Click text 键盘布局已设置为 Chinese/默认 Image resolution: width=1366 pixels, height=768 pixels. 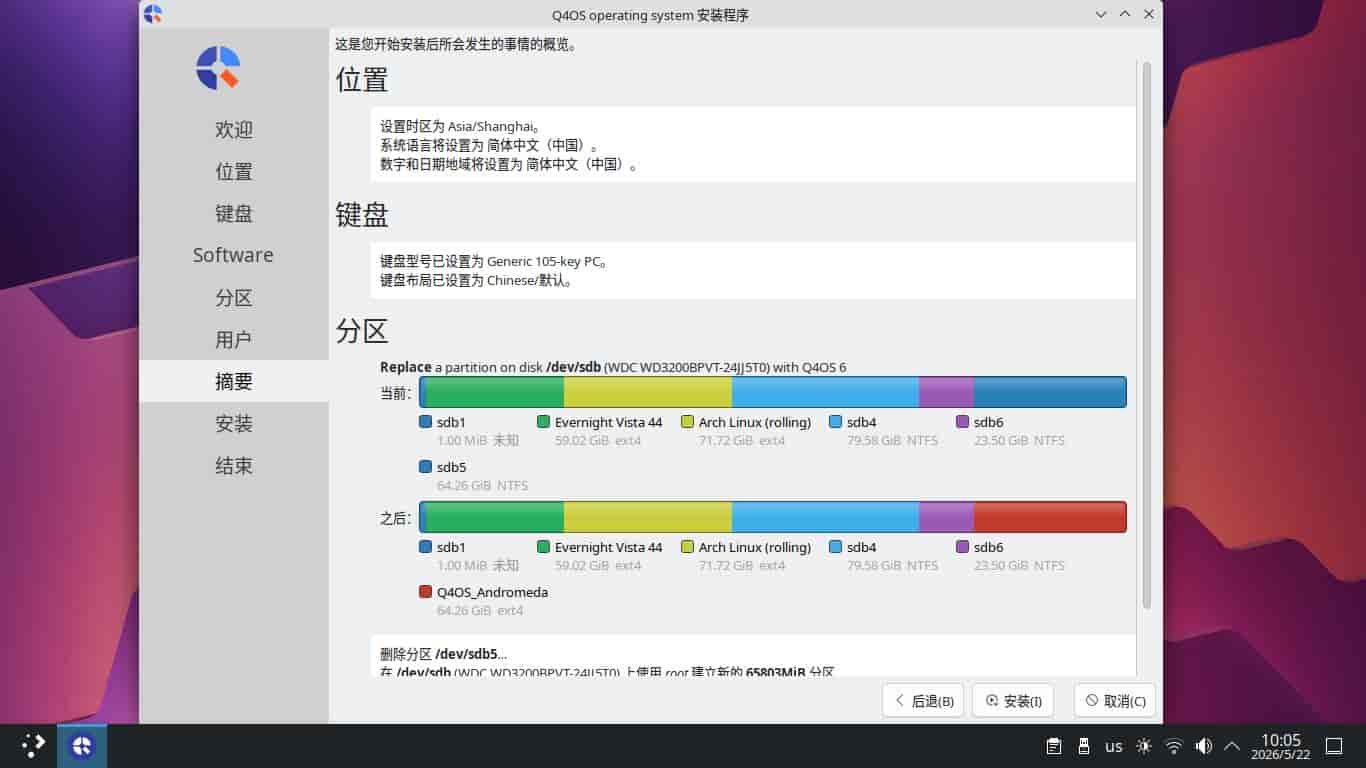tap(477, 281)
